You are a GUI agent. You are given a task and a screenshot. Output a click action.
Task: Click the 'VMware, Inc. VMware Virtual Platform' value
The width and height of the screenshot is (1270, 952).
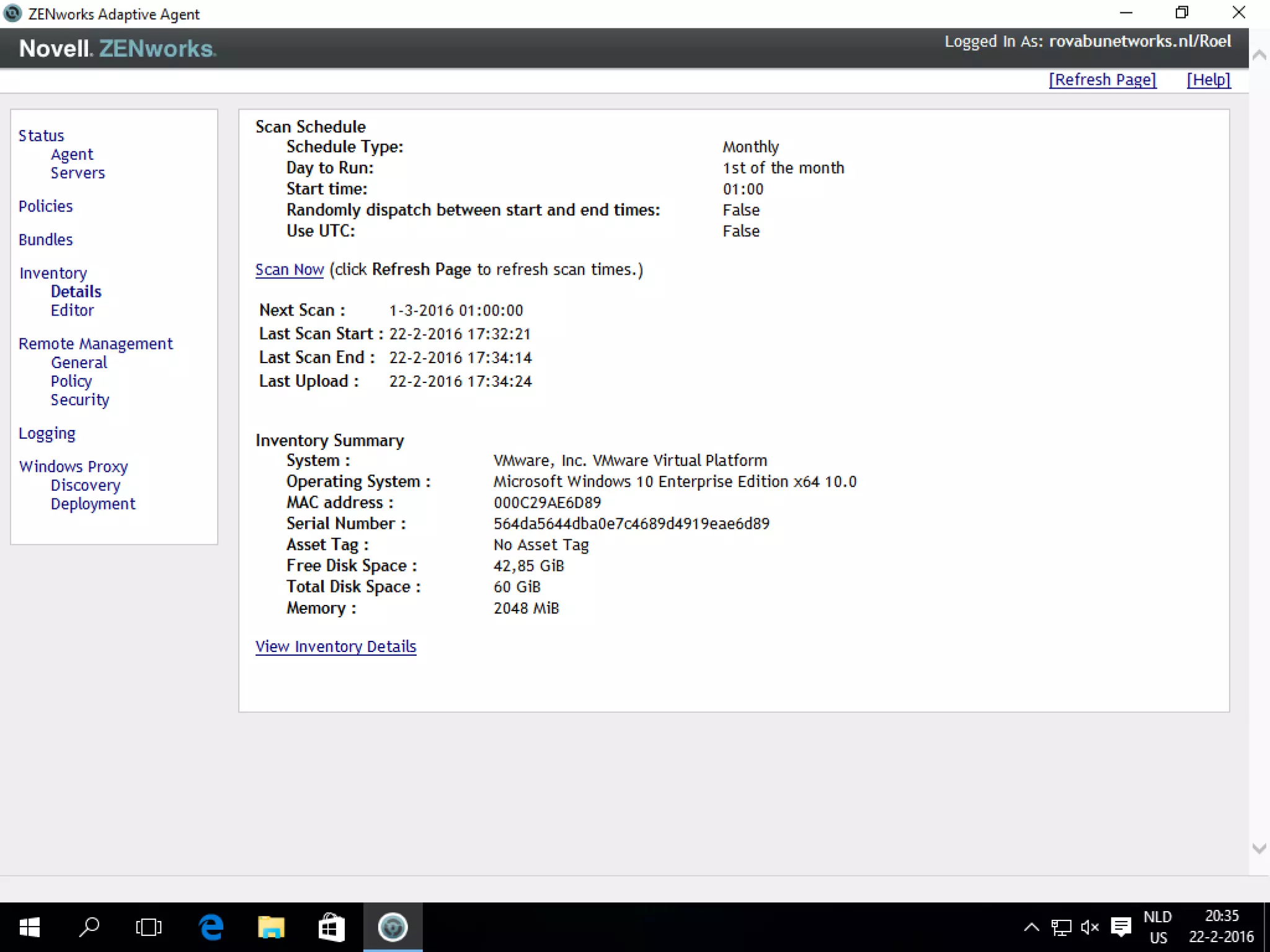[630, 461]
